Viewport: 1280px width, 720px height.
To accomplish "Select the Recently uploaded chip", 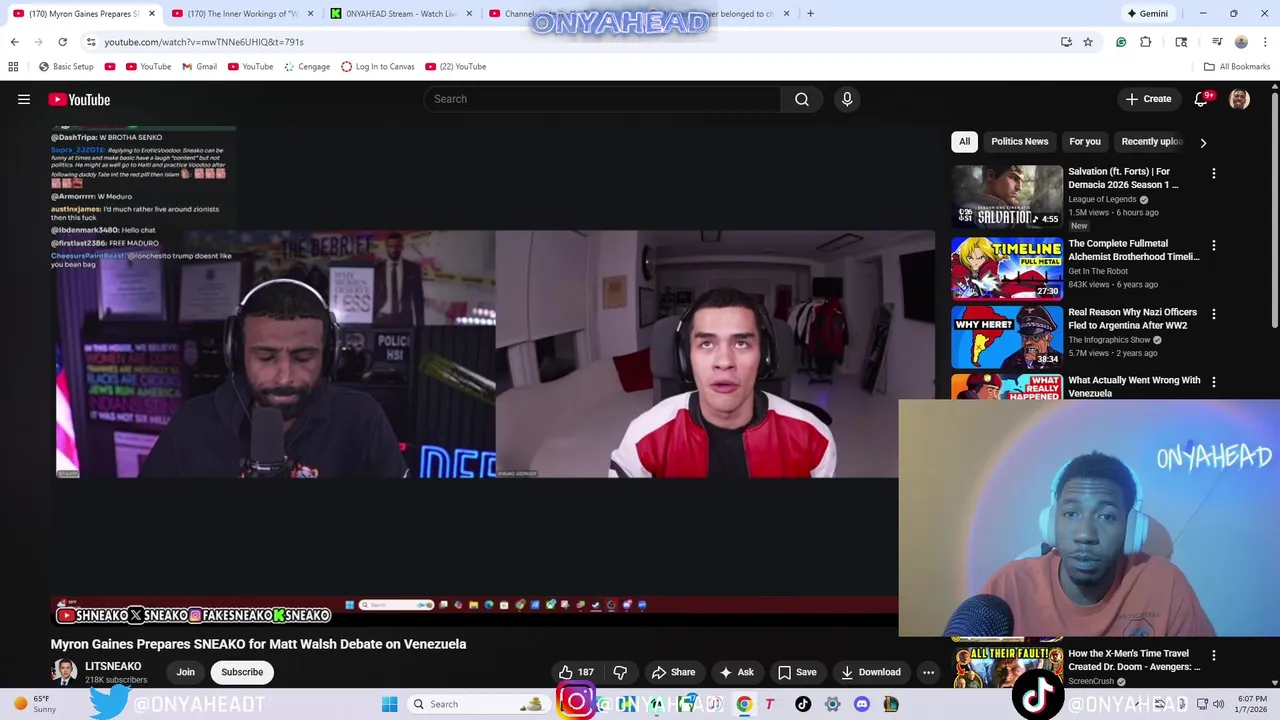I will pos(1152,142).
